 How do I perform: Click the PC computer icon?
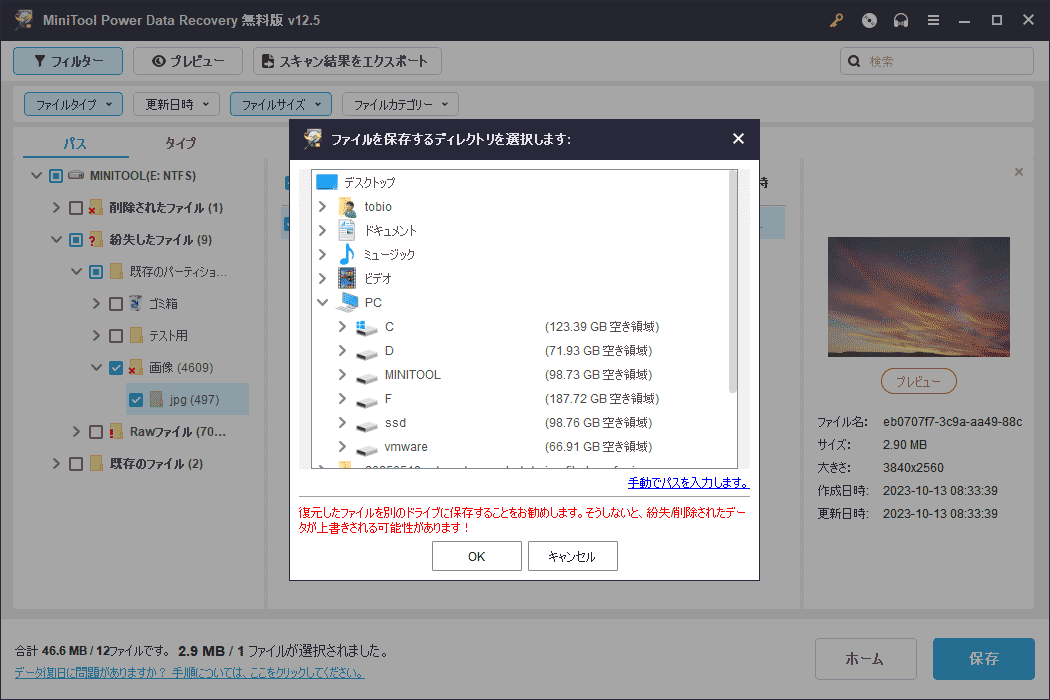tap(348, 302)
